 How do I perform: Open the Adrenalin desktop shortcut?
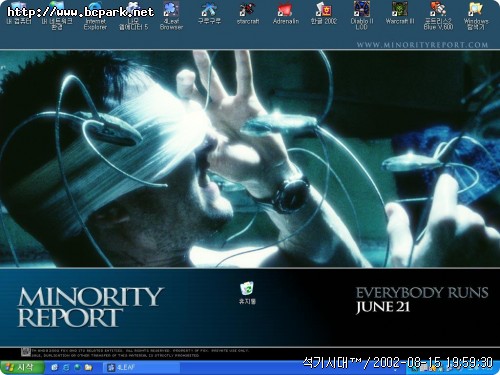(x=286, y=13)
